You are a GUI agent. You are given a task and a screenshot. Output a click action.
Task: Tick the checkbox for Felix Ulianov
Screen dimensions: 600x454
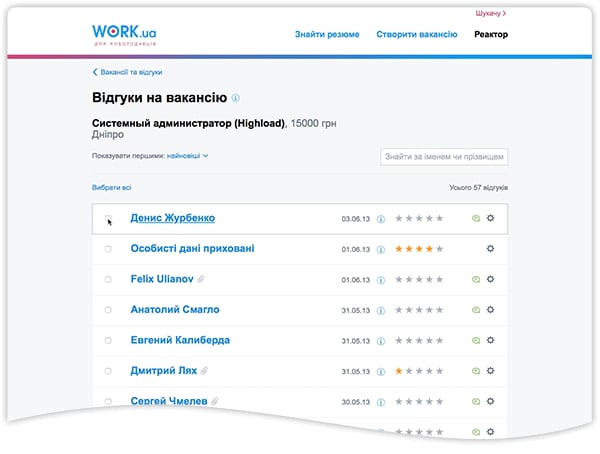pyautogui.click(x=108, y=279)
